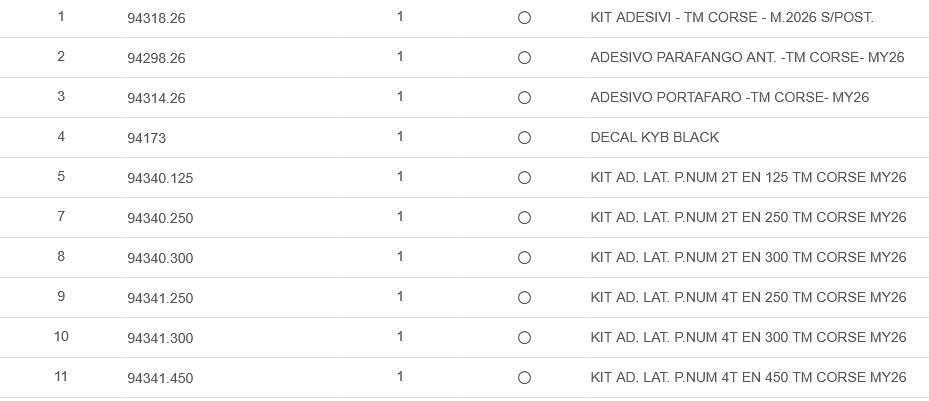Screen dimensions: 929x401
Task: Choose radio button for part 94341.250
Action: click(x=524, y=298)
